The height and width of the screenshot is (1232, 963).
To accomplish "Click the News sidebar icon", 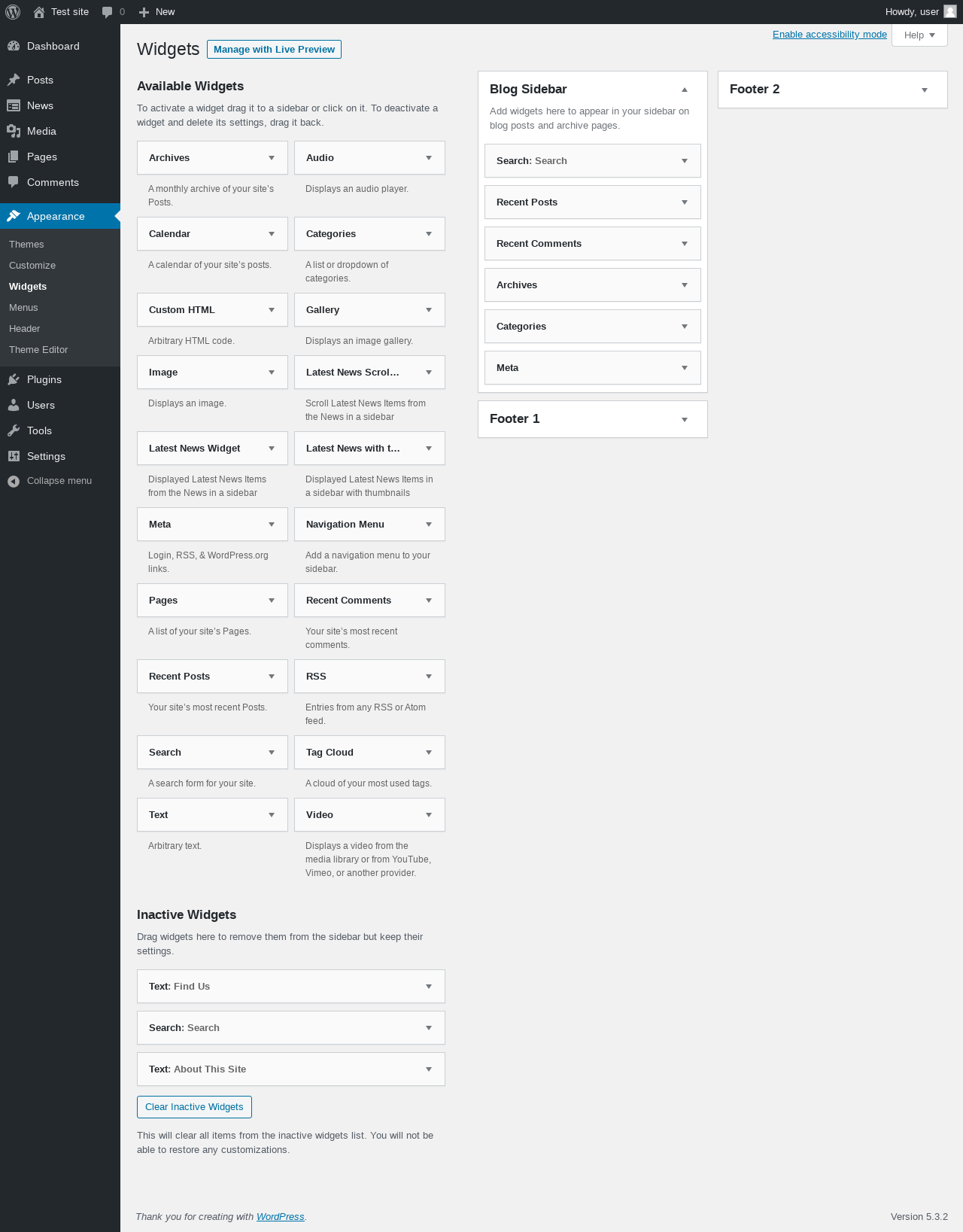I will [14, 105].
